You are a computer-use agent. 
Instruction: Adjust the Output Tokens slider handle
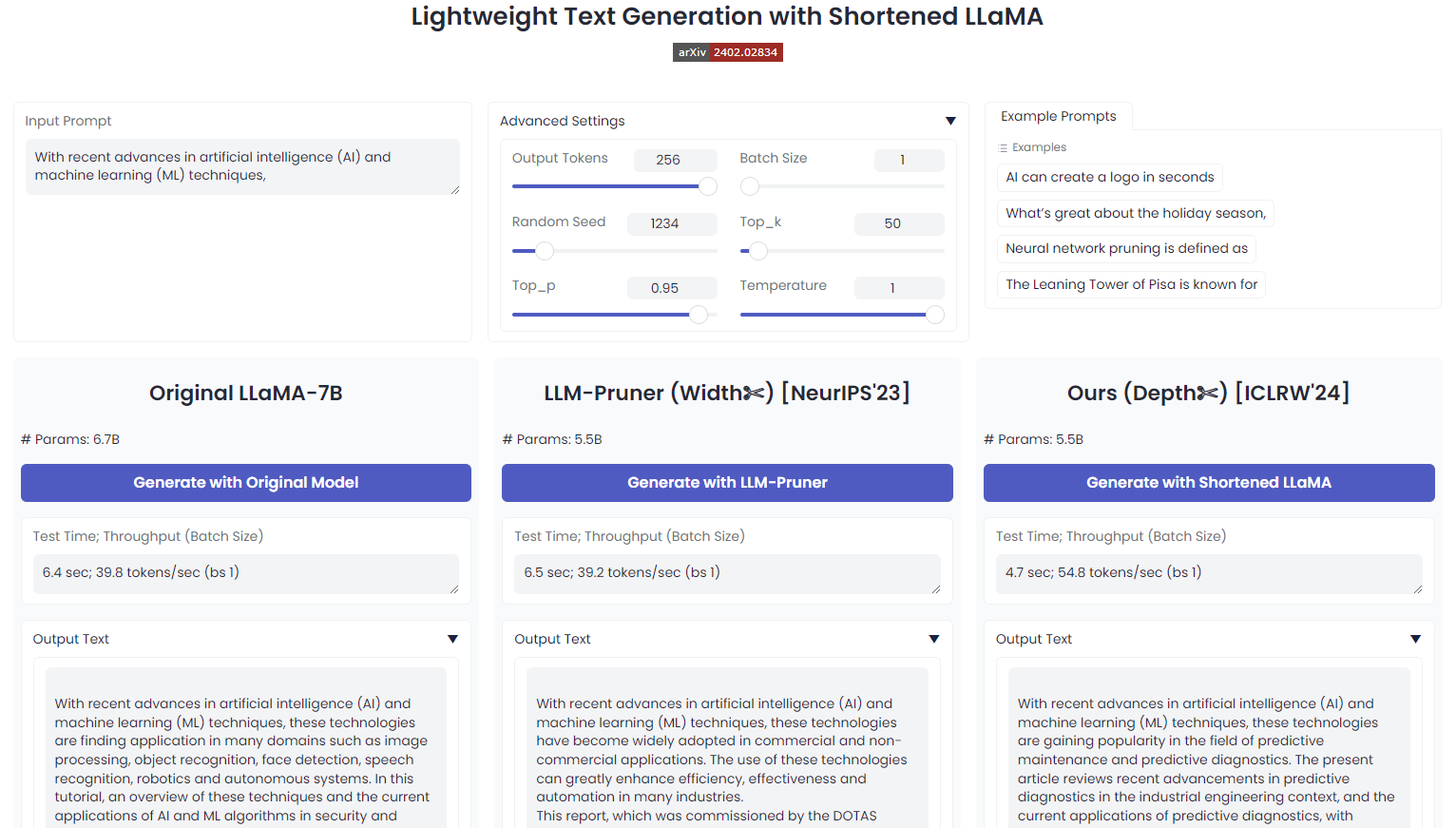(708, 186)
